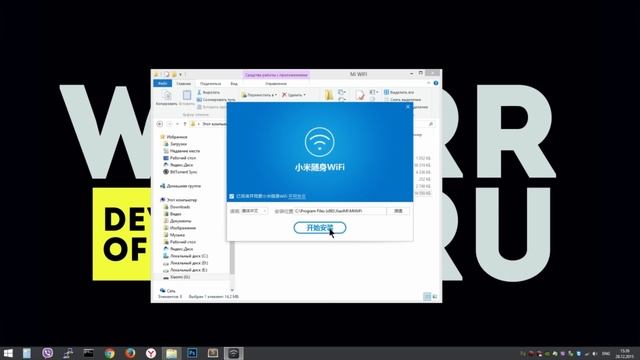
Task: Select the Xiaomi (G:) drive in sidebar
Action: (176, 277)
